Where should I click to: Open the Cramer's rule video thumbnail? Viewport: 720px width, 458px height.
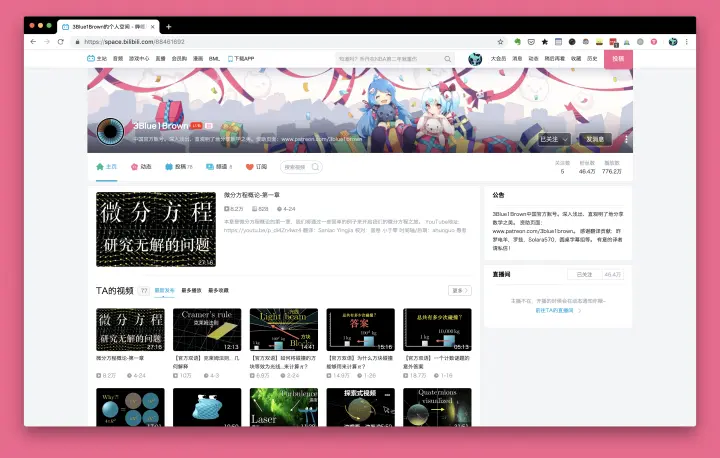coord(207,330)
